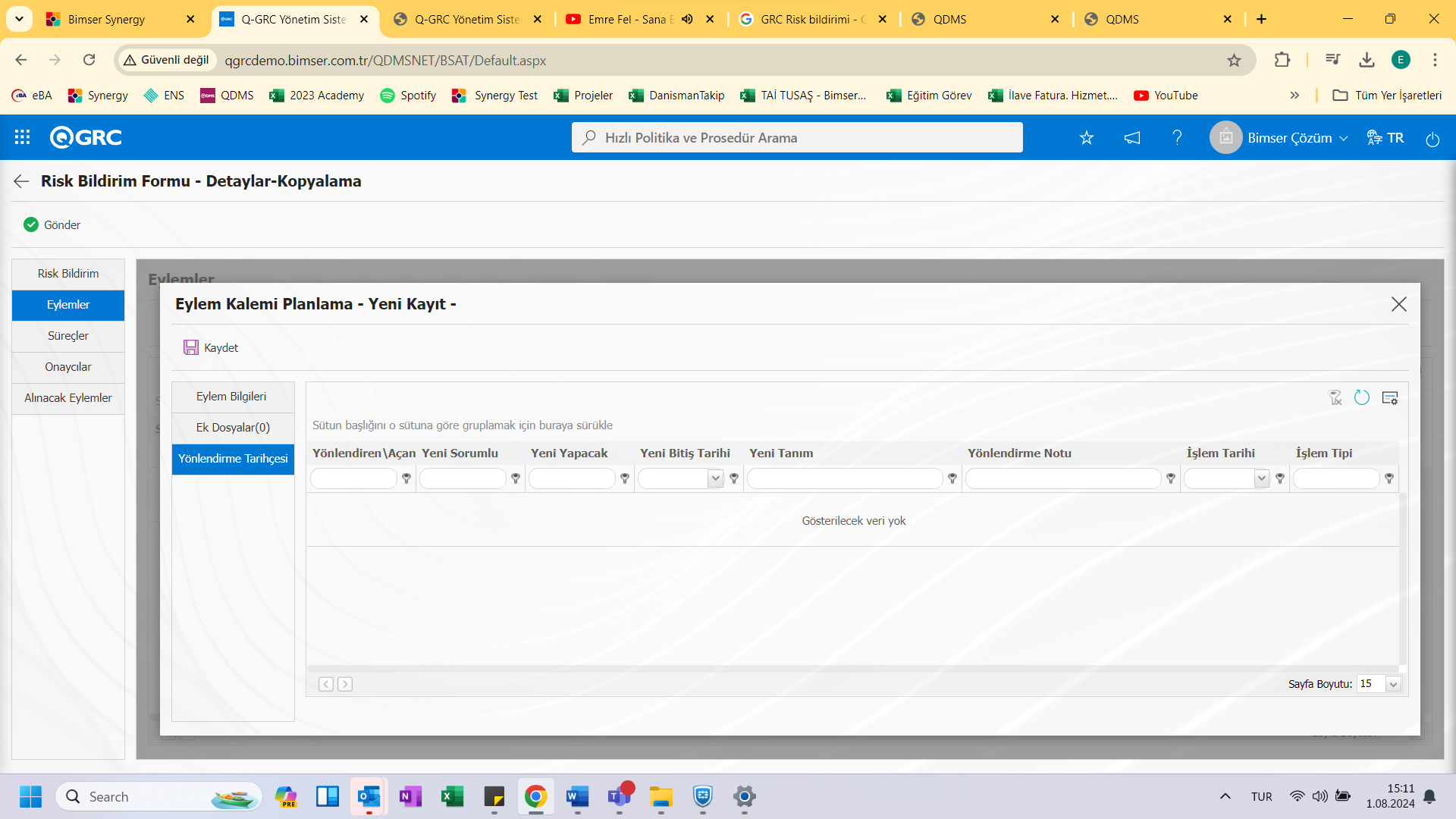The height and width of the screenshot is (819, 1456).
Task: Expand the Sayfa Boyutu selector dropdown
Action: tap(1393, 684)
